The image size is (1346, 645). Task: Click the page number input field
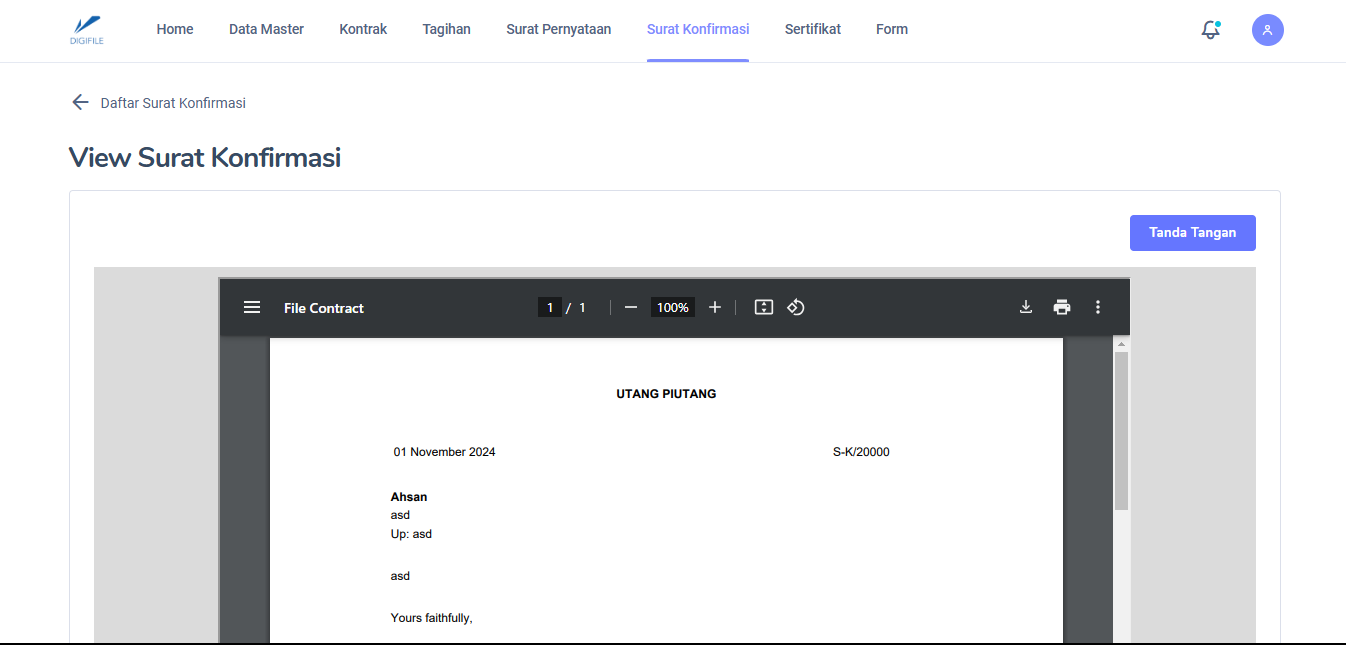pos(549,308)
